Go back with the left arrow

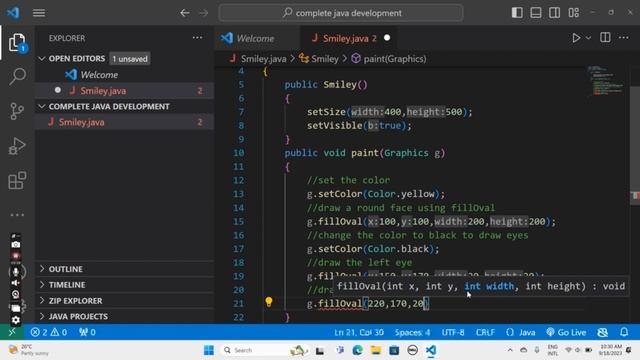pos(185,13)
